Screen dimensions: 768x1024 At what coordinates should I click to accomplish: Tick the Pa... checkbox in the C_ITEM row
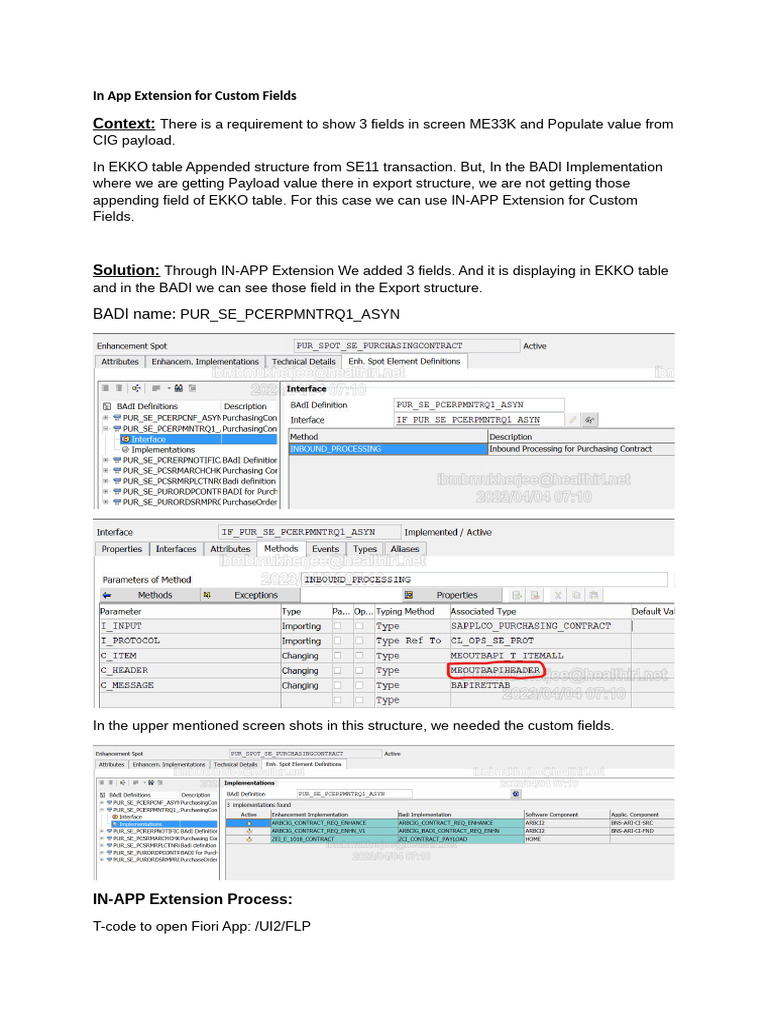[338, 655]
